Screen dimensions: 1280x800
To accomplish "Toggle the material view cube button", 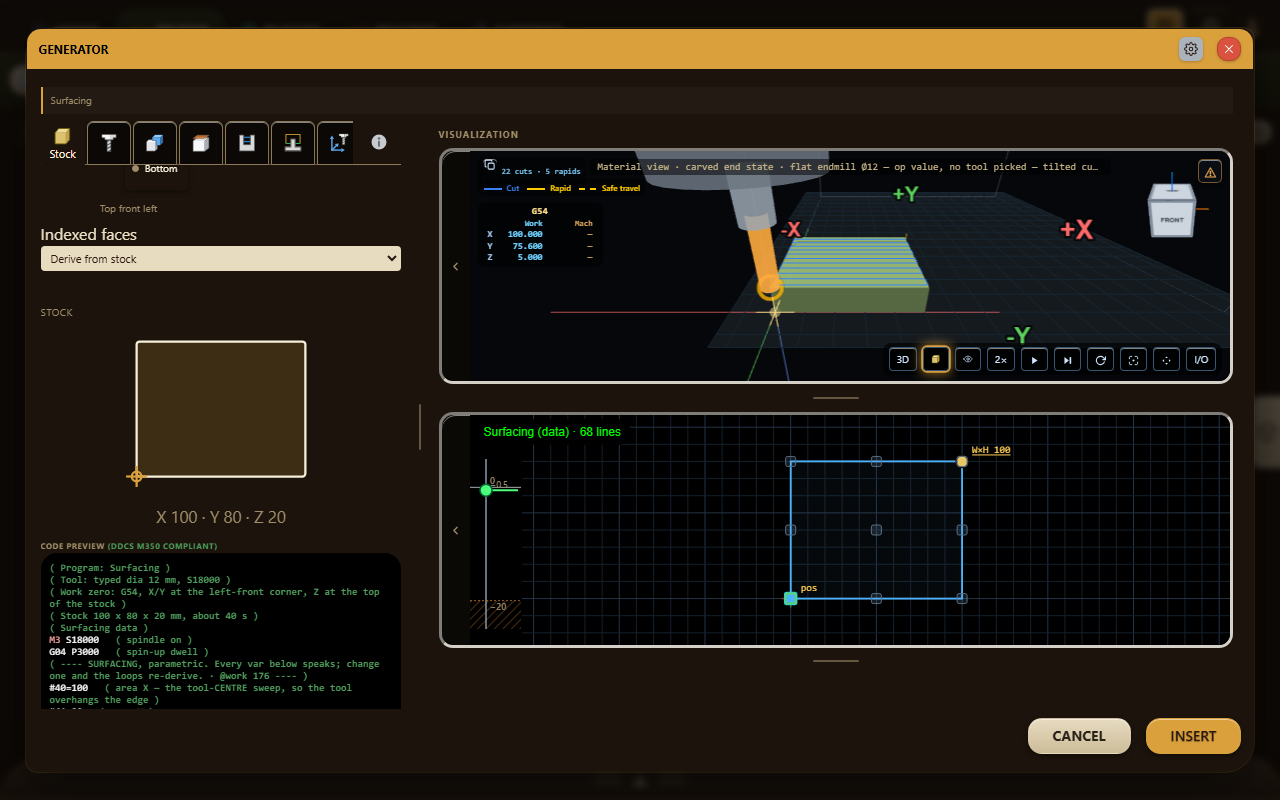I will (936, 359).
